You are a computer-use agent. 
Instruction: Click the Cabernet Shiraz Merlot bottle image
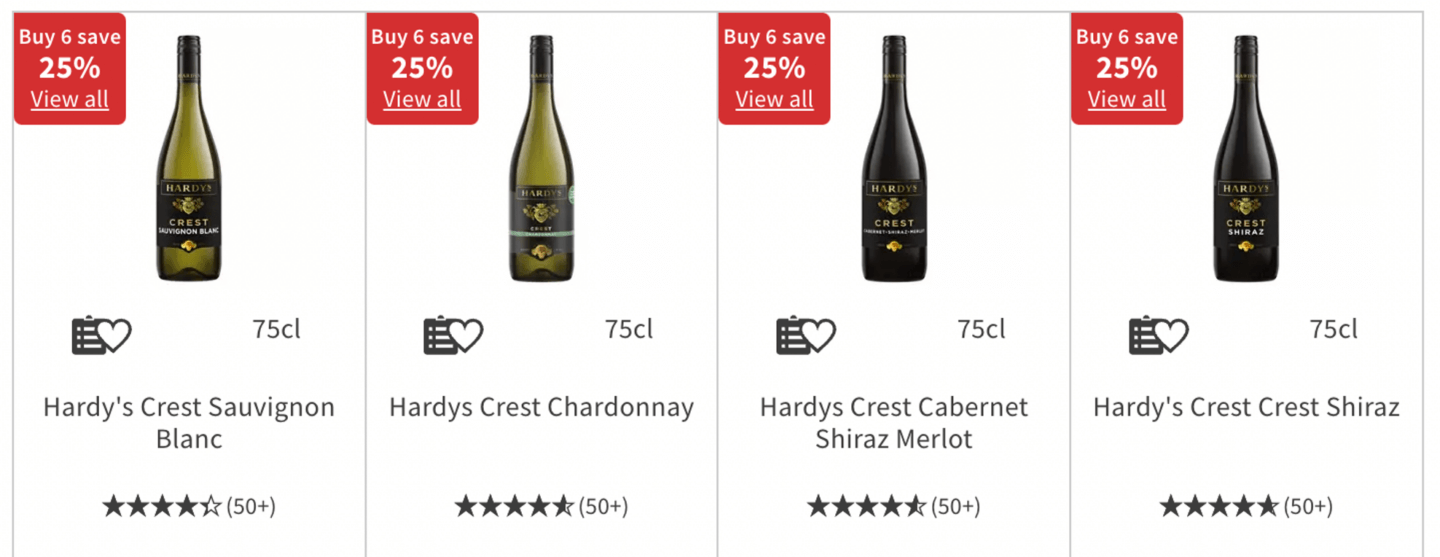coord(894,160)
